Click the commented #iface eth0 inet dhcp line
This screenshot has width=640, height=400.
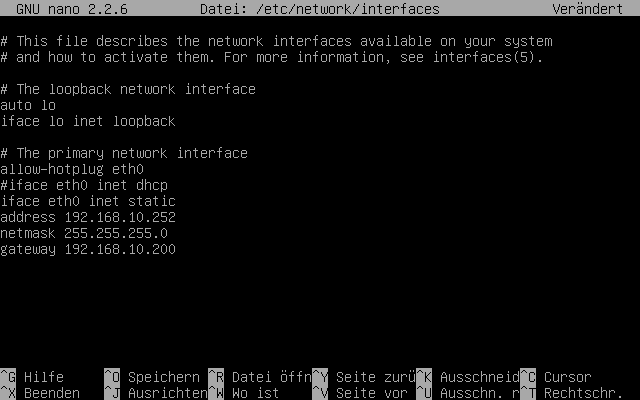(x=84, y=185)
